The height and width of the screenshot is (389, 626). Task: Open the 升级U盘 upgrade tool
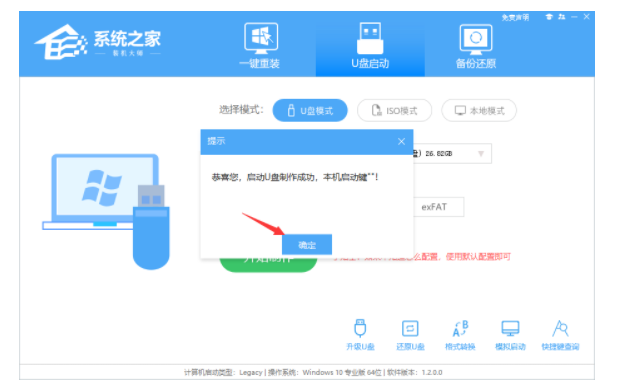click(360, 335)
